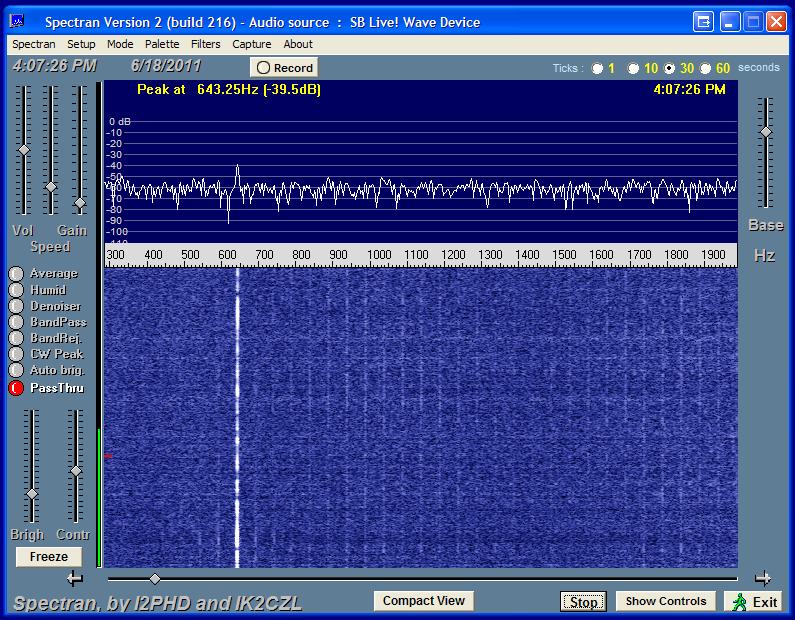Close the Spectran window
This screenshot has width=795, height=620.
(776, 22)
